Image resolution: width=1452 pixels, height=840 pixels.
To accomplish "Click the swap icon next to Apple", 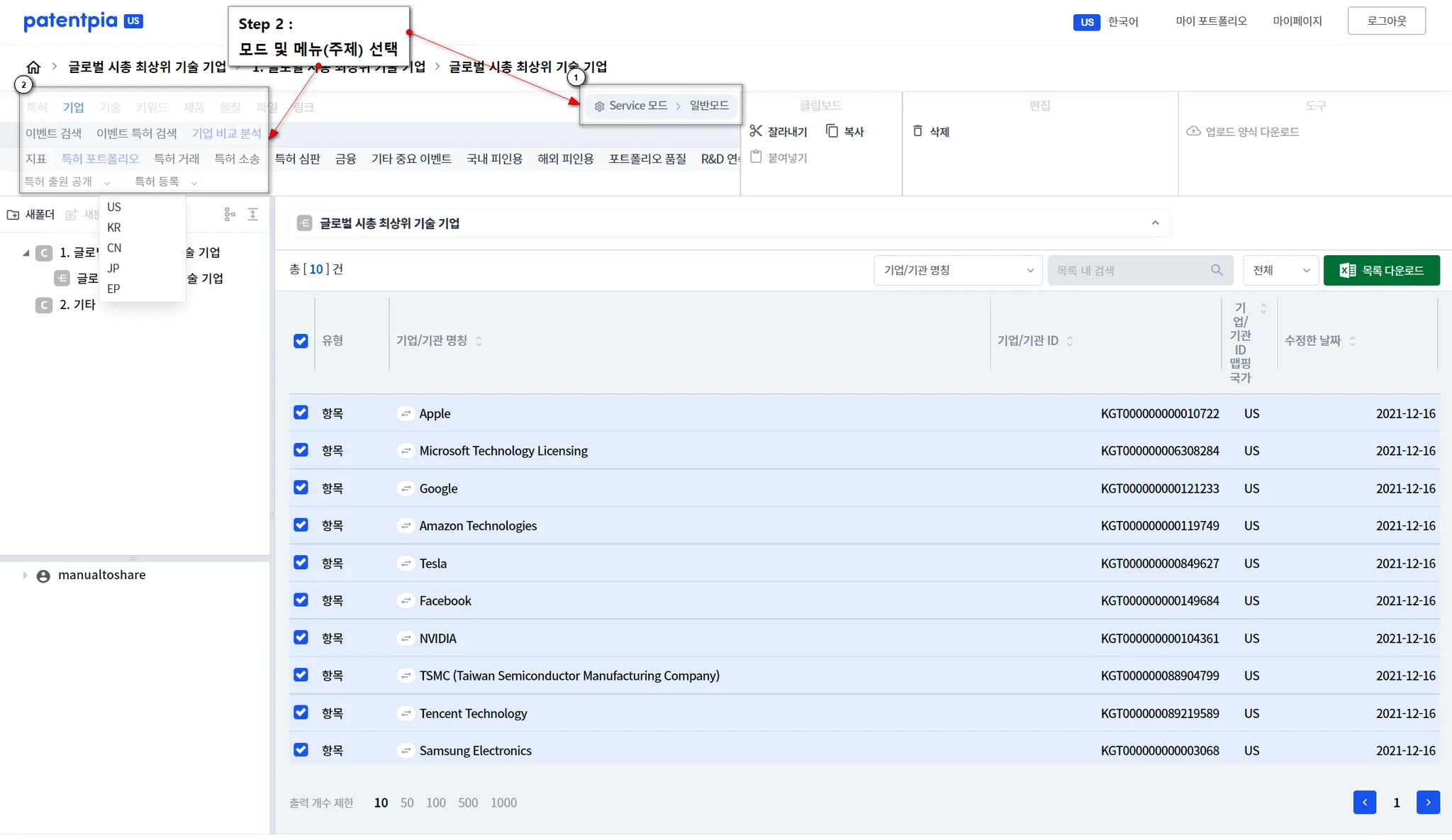I will 406,413.
